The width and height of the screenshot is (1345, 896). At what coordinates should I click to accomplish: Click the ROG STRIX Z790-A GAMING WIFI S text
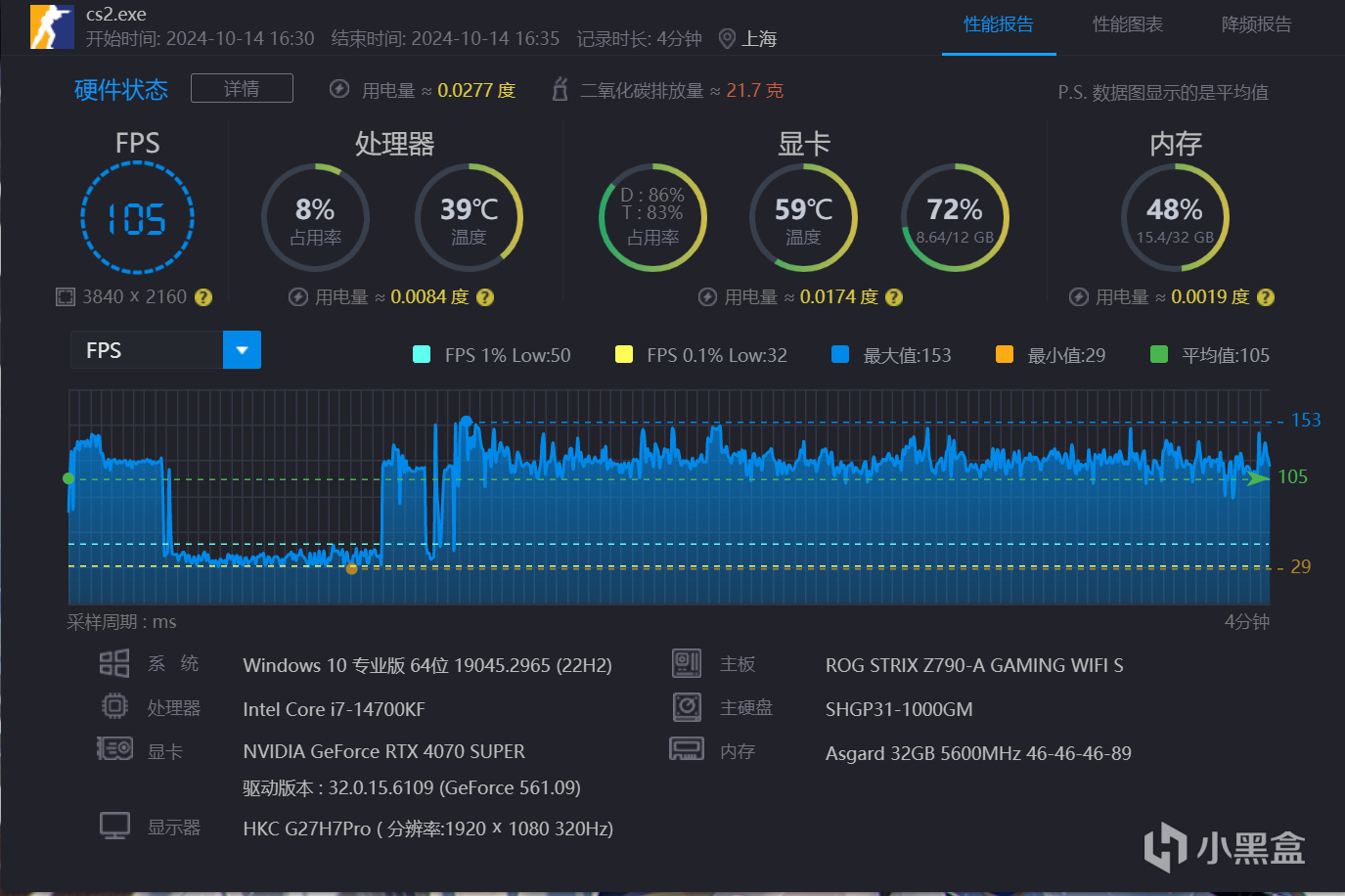point(974,665)
